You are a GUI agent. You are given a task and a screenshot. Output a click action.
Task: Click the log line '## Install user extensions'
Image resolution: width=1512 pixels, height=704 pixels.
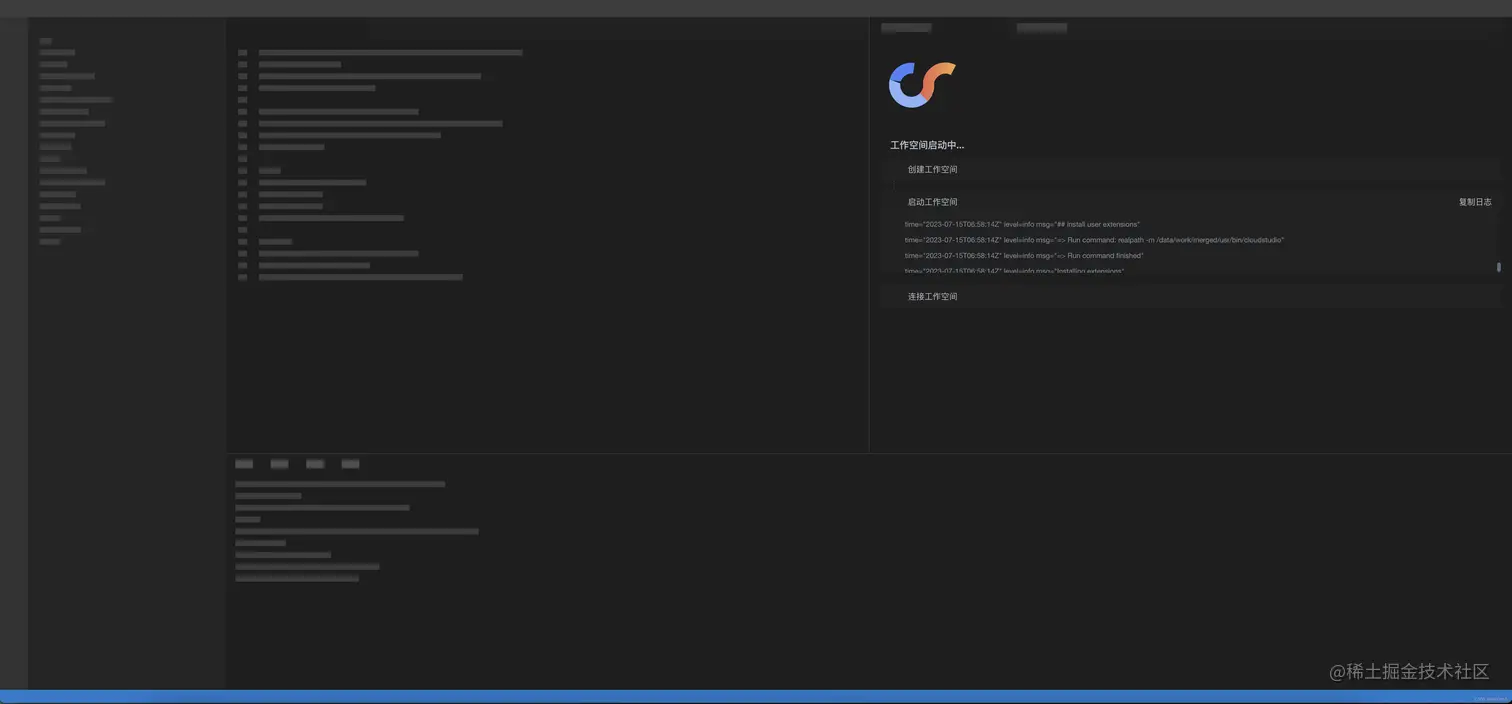point(1022,225)
